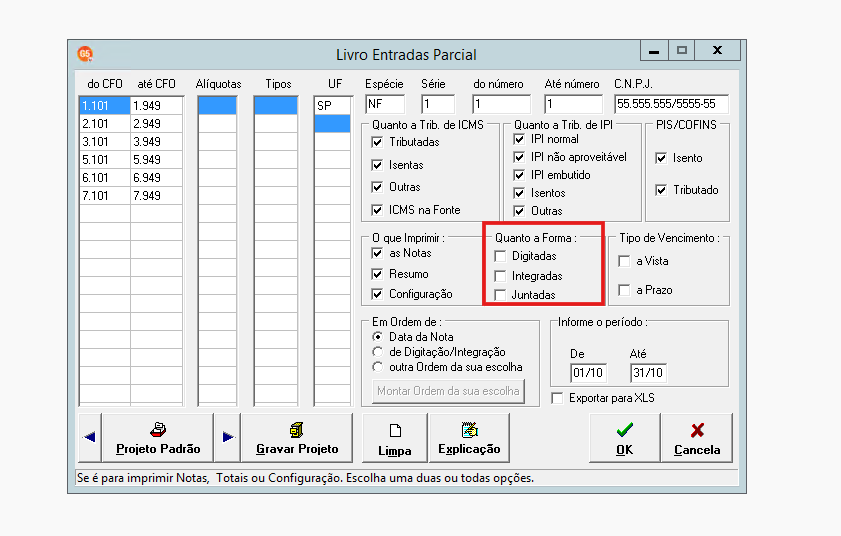Toggle the 'as Notas' print checkbox

(378, 253)
